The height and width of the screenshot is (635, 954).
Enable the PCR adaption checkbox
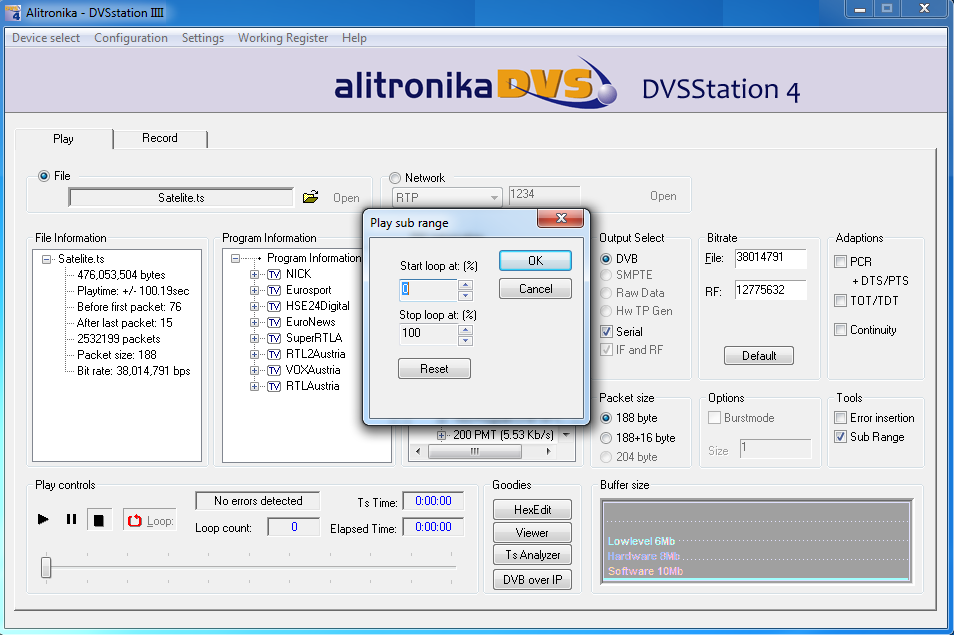841,262
